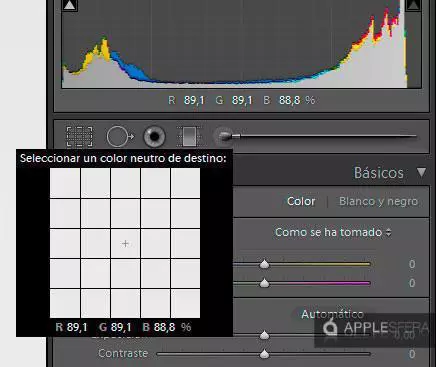The height and width of the screenshot is (367, 436).
Task: Select the Crop Overlay tool icon
Action: (79, 136)
